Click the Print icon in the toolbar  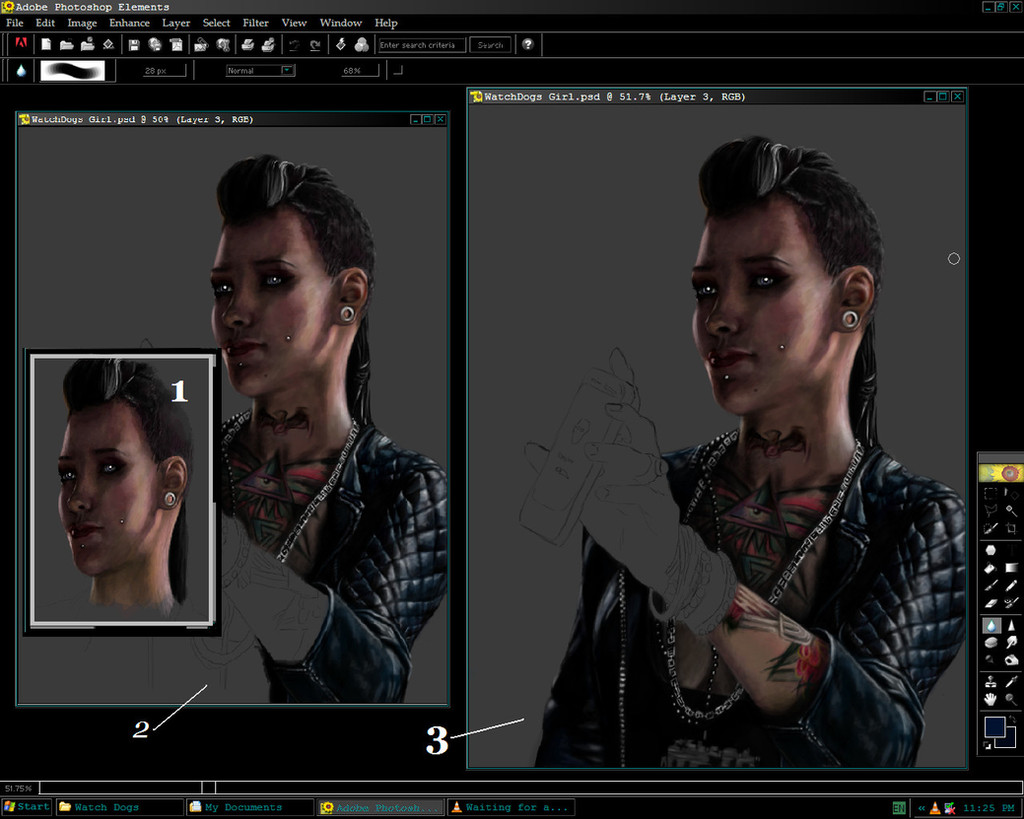click(x=248, y=44)
